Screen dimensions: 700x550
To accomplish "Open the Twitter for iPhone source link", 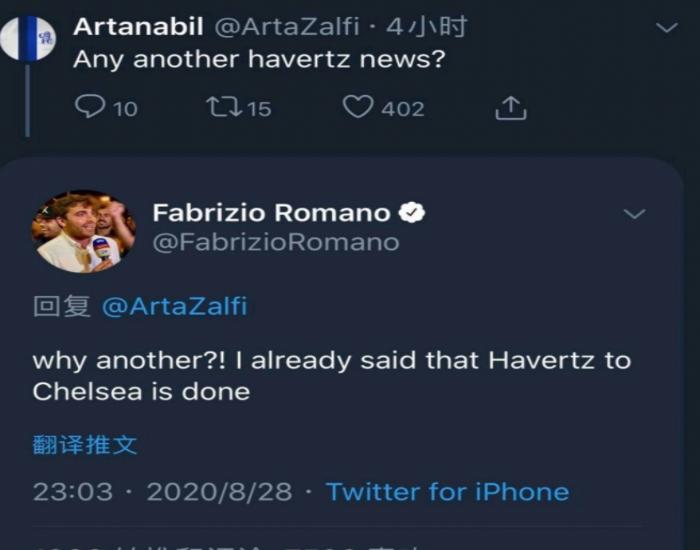I will click(447, 492).
